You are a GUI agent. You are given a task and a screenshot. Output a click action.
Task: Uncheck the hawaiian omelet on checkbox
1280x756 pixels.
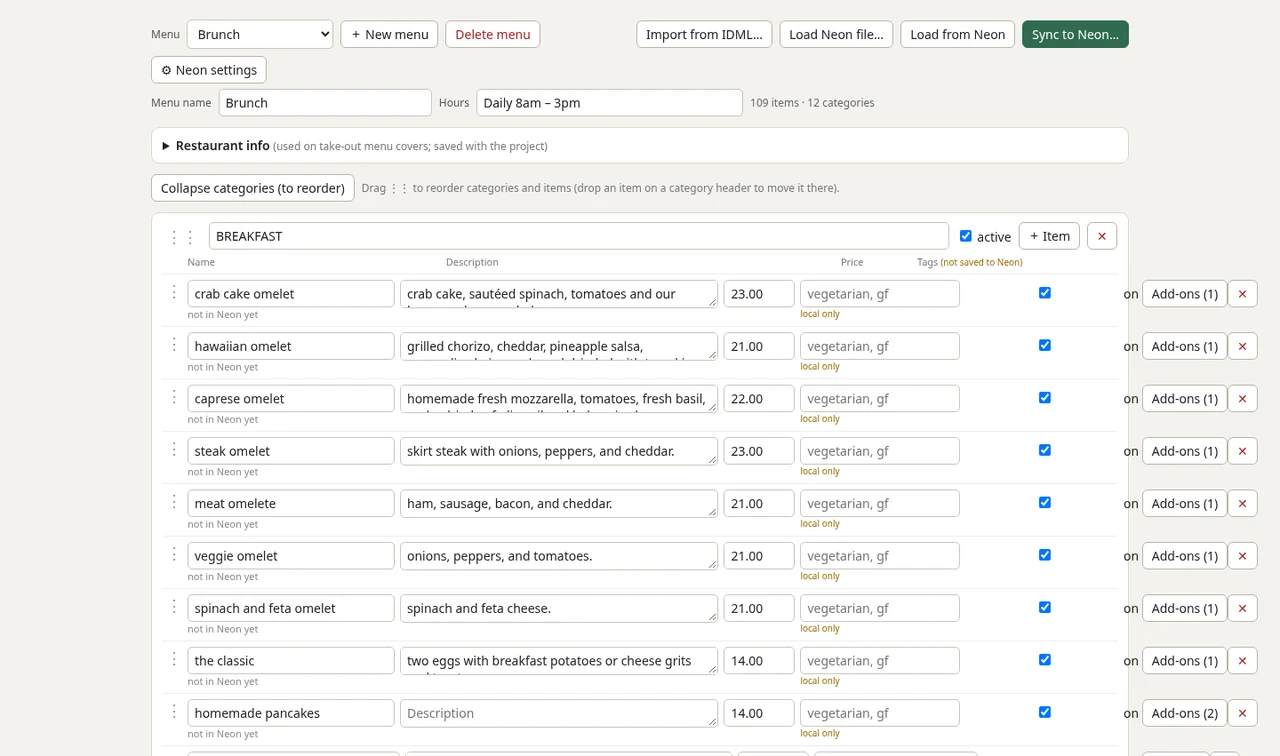1045,345
